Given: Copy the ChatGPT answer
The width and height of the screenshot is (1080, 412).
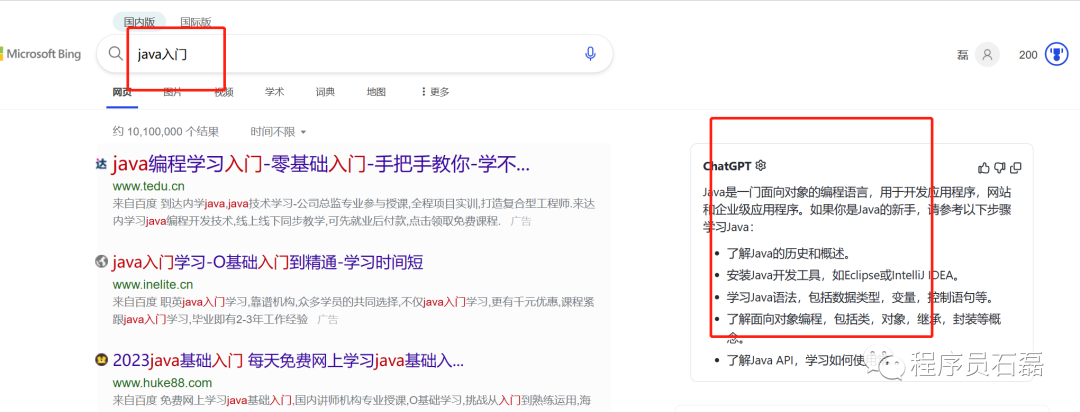Looking at the screenshot, I should (1015, 167).
